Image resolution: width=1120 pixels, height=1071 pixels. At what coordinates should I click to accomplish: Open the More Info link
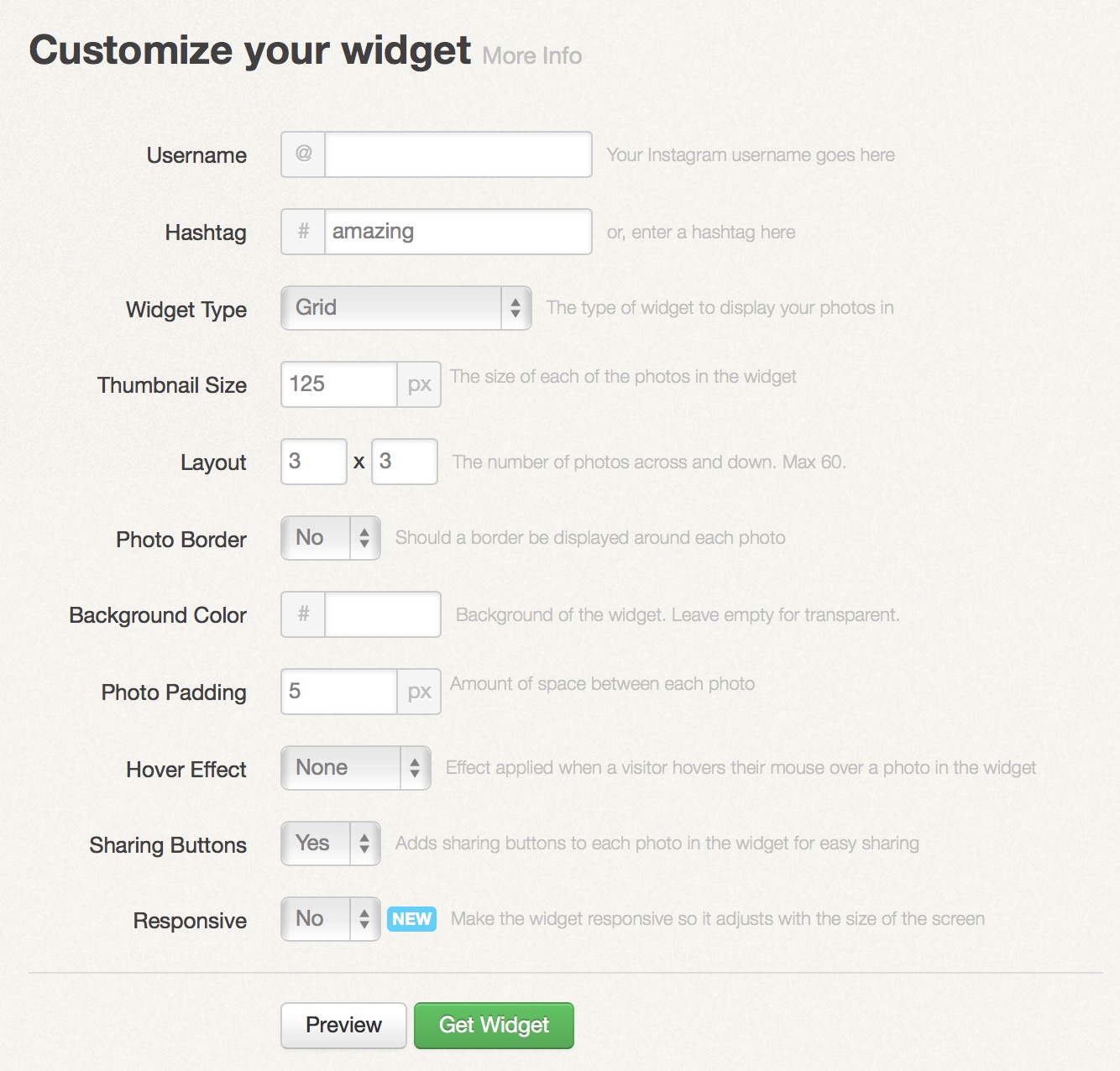tap(532, 56)
